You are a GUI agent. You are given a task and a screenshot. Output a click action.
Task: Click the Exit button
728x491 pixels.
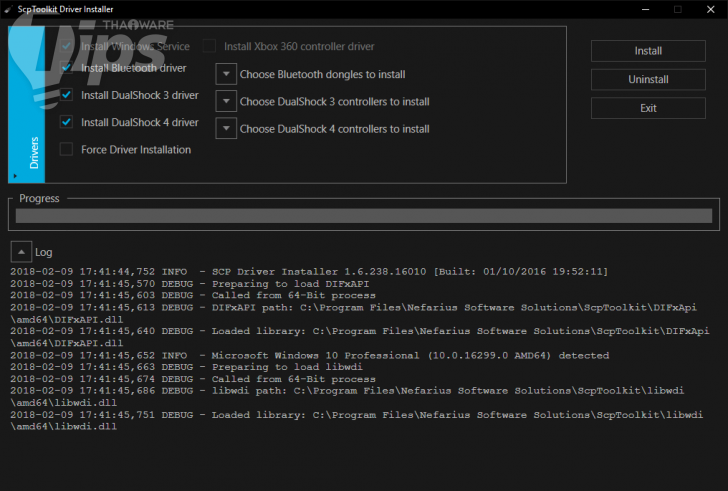coord(648,108)
